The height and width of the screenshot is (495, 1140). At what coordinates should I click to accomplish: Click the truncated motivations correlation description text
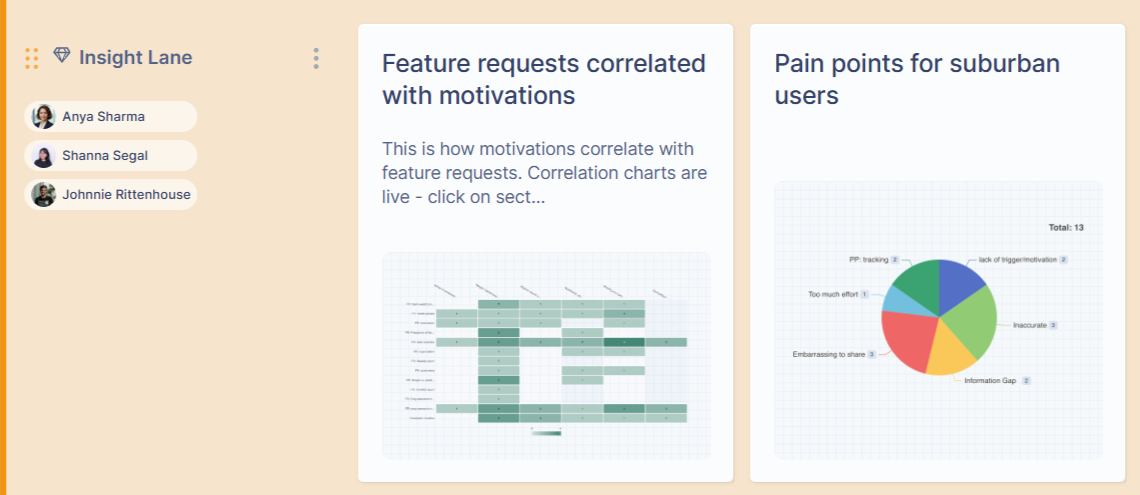(x=544, y=173)
